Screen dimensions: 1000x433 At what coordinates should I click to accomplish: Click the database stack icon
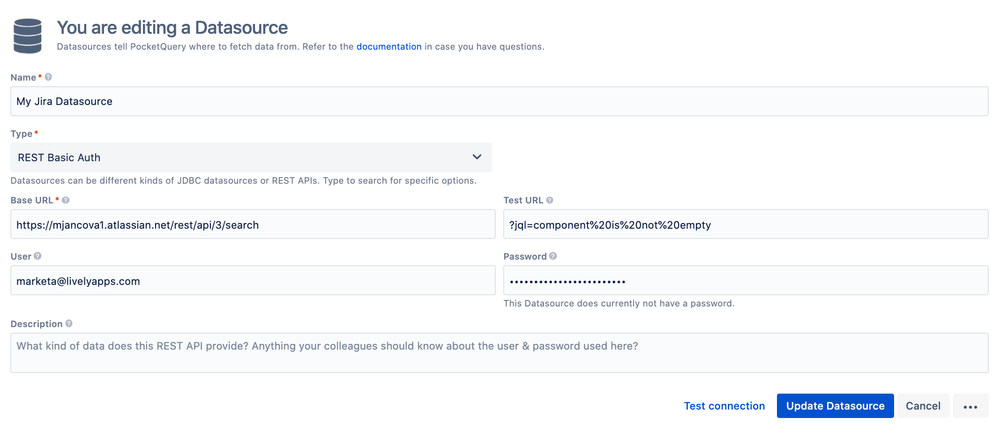27,36
